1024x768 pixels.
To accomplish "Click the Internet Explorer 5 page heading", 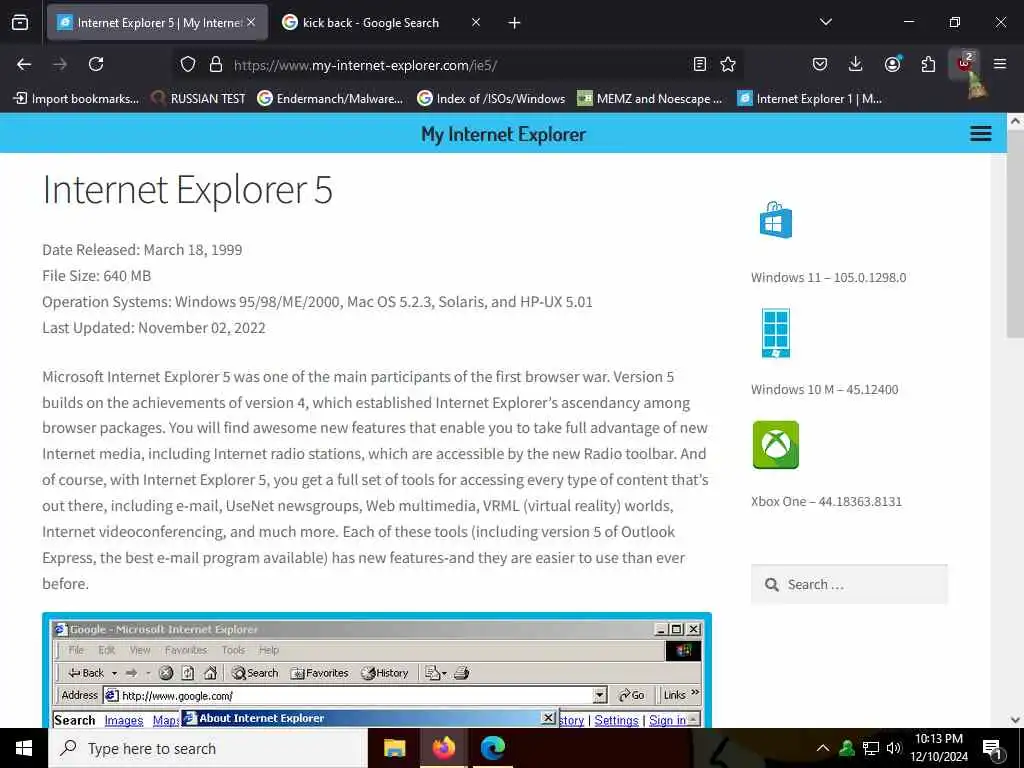I will pyautogui.click(x=187, y=190).
